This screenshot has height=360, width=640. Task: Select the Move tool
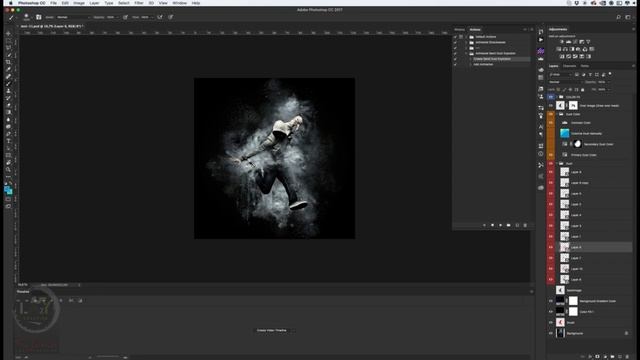pos(8,33)
